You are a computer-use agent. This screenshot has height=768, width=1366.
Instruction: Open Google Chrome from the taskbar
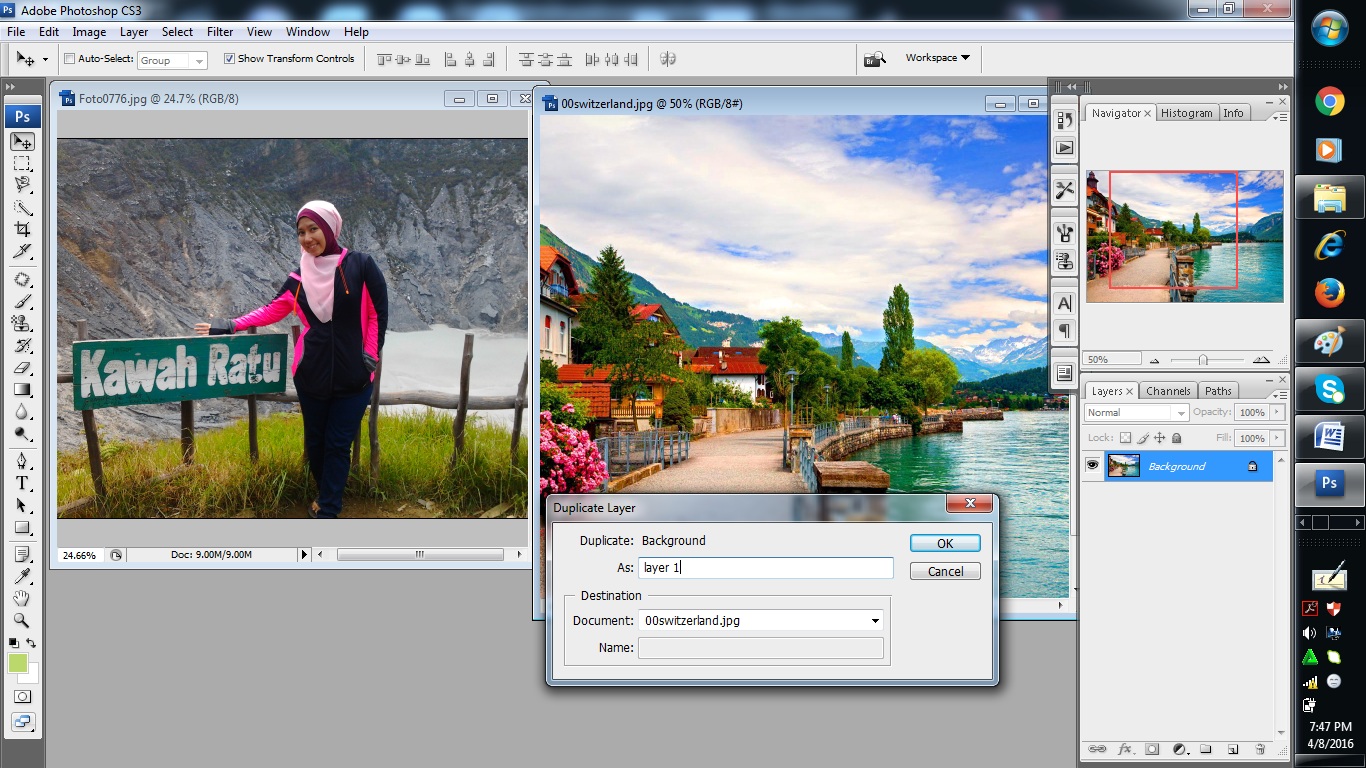[x=1329, y=100]
